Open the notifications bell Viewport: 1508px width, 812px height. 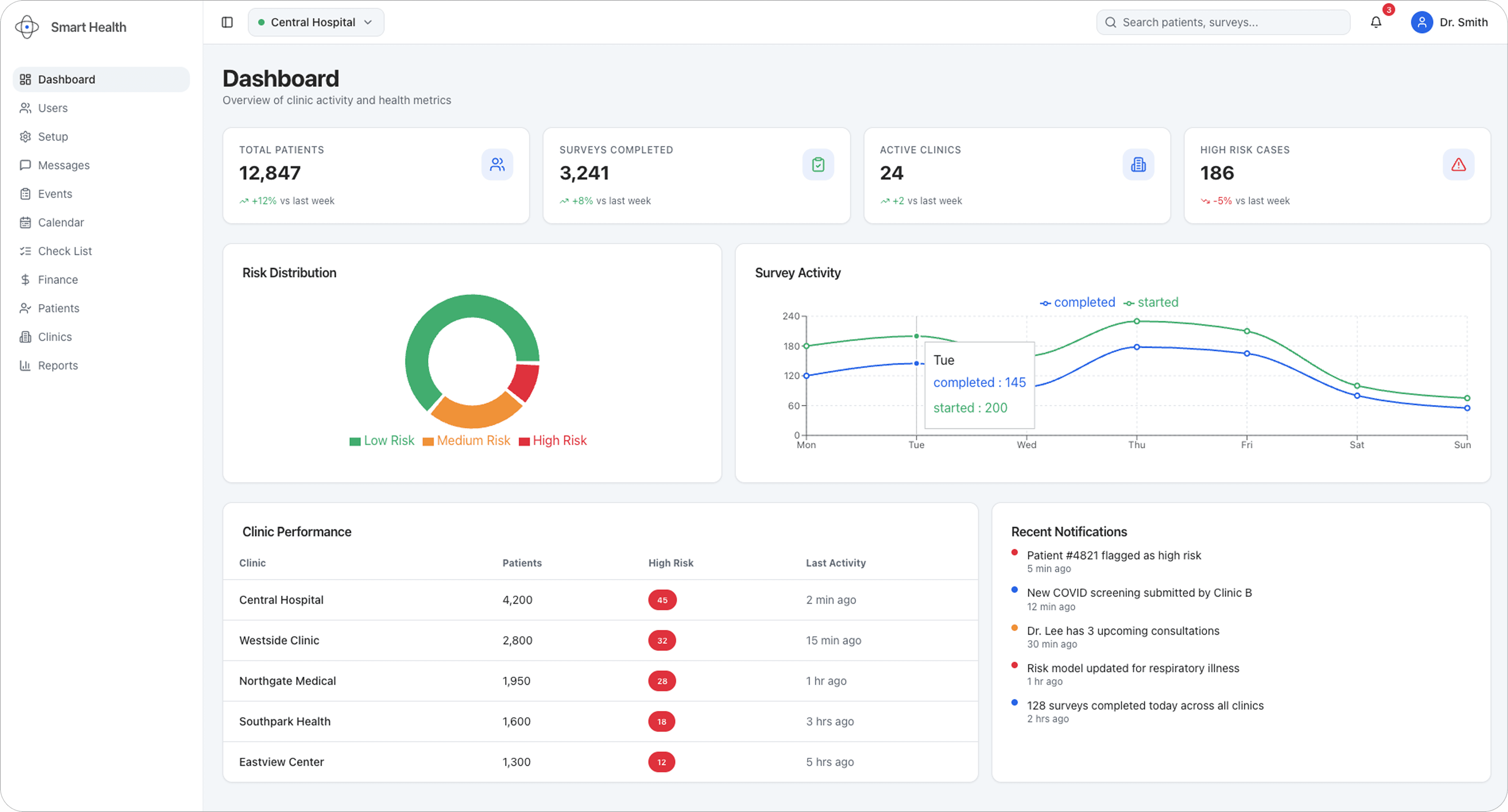(x=1376, y=22)
